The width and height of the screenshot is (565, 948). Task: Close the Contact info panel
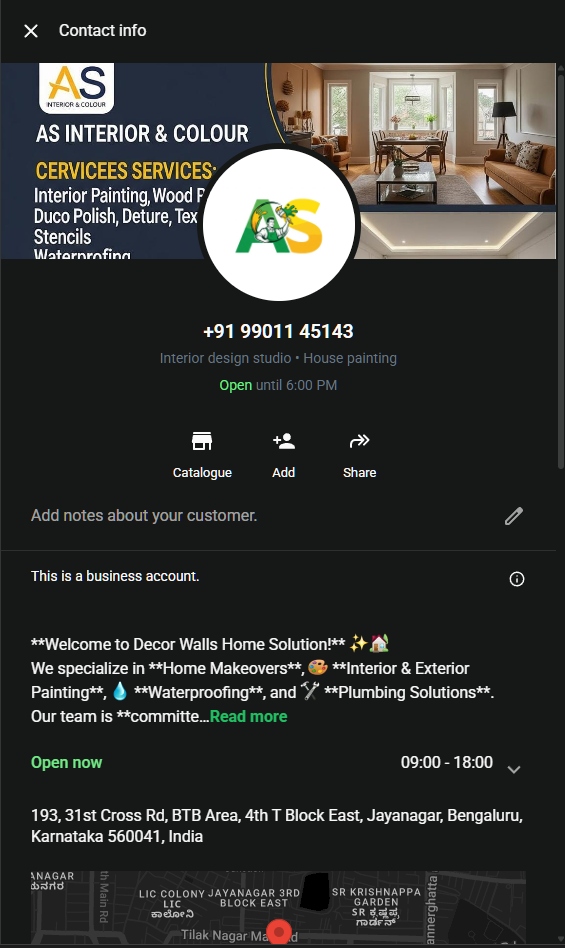click(31, 31)
